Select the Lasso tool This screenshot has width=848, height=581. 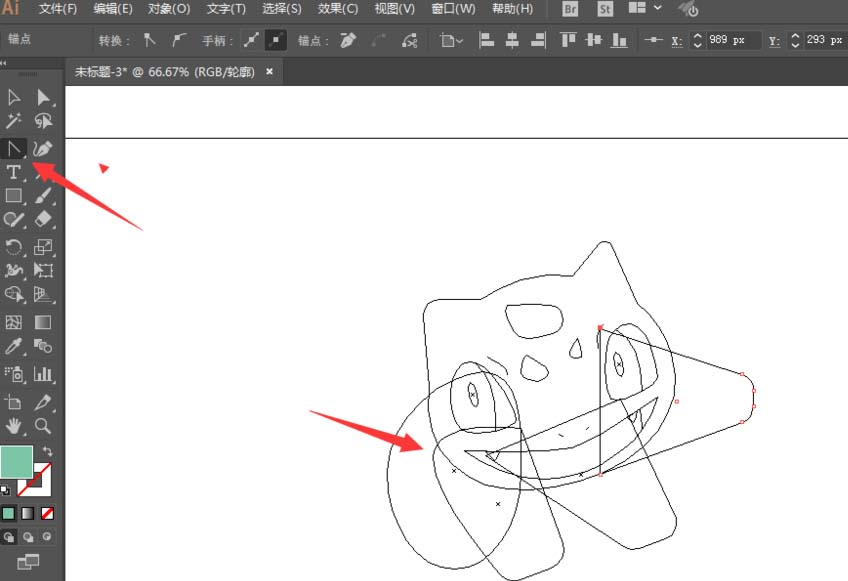pyautogui.click(x=43, y=121)
